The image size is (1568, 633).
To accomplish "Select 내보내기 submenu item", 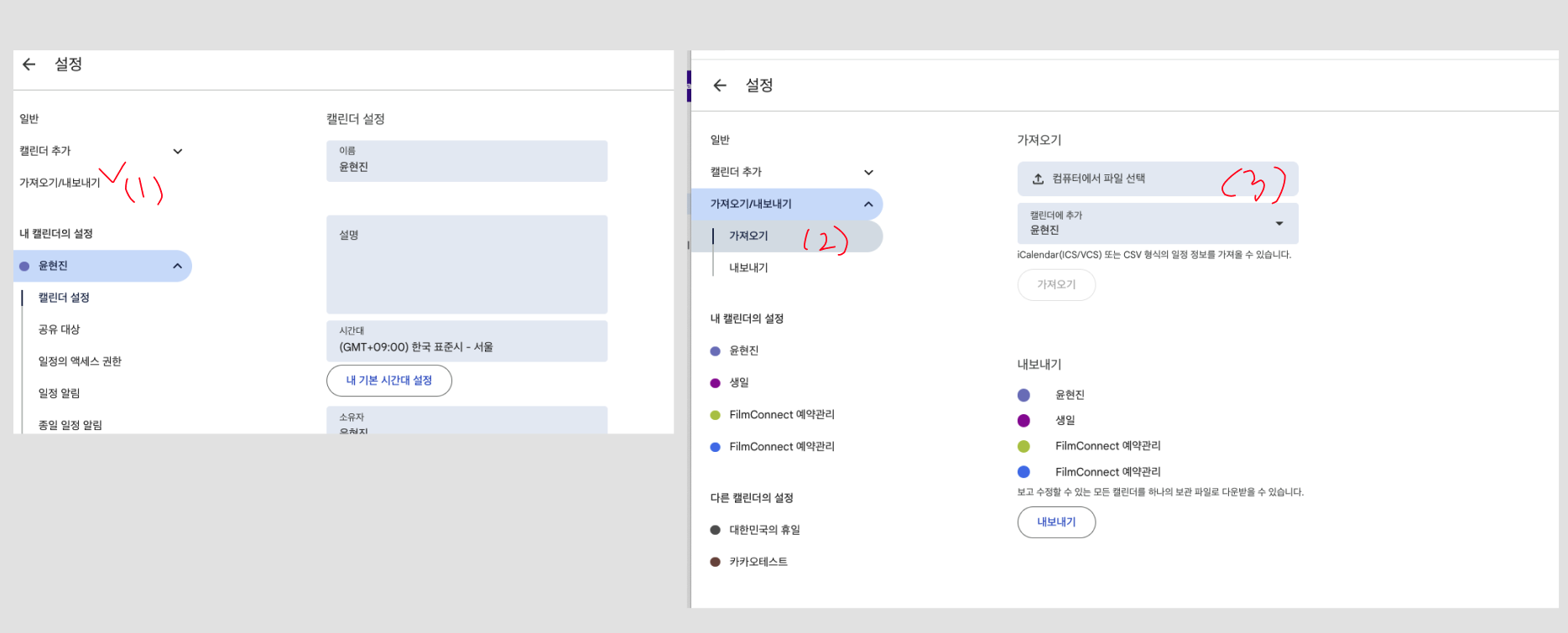I will point(748,268).
